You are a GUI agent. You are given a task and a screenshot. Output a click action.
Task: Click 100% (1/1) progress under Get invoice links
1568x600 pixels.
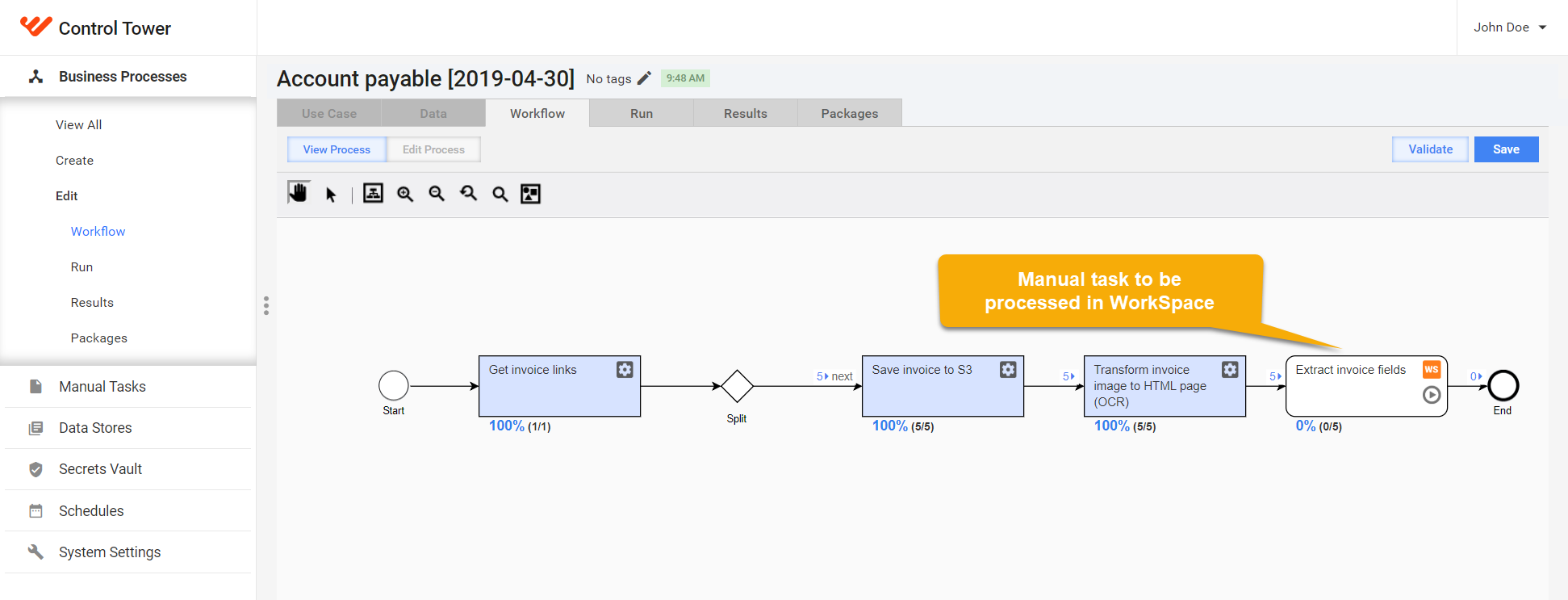click(520, 426)
